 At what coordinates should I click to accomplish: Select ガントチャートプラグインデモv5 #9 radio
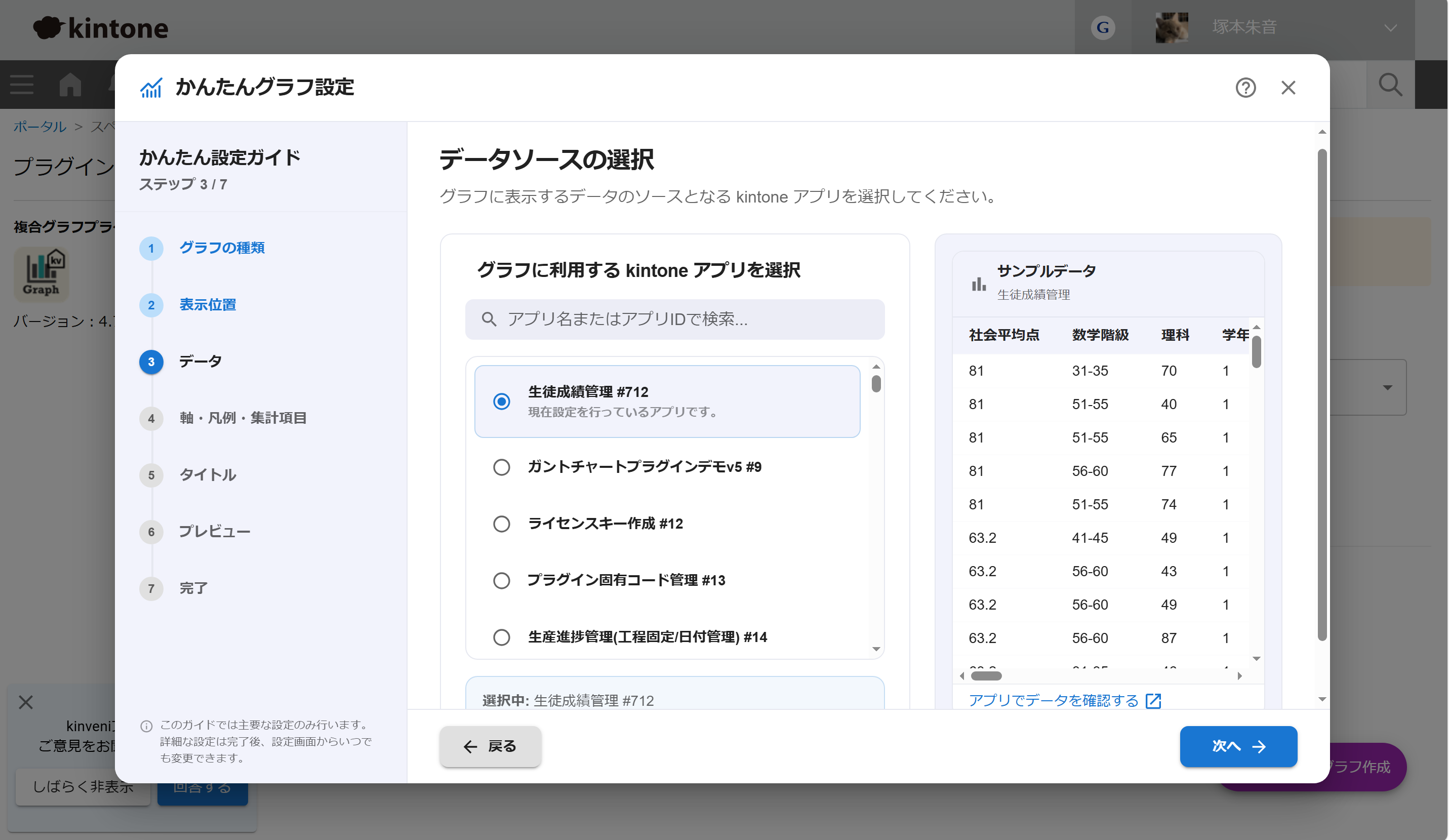(x=501, y=467)
